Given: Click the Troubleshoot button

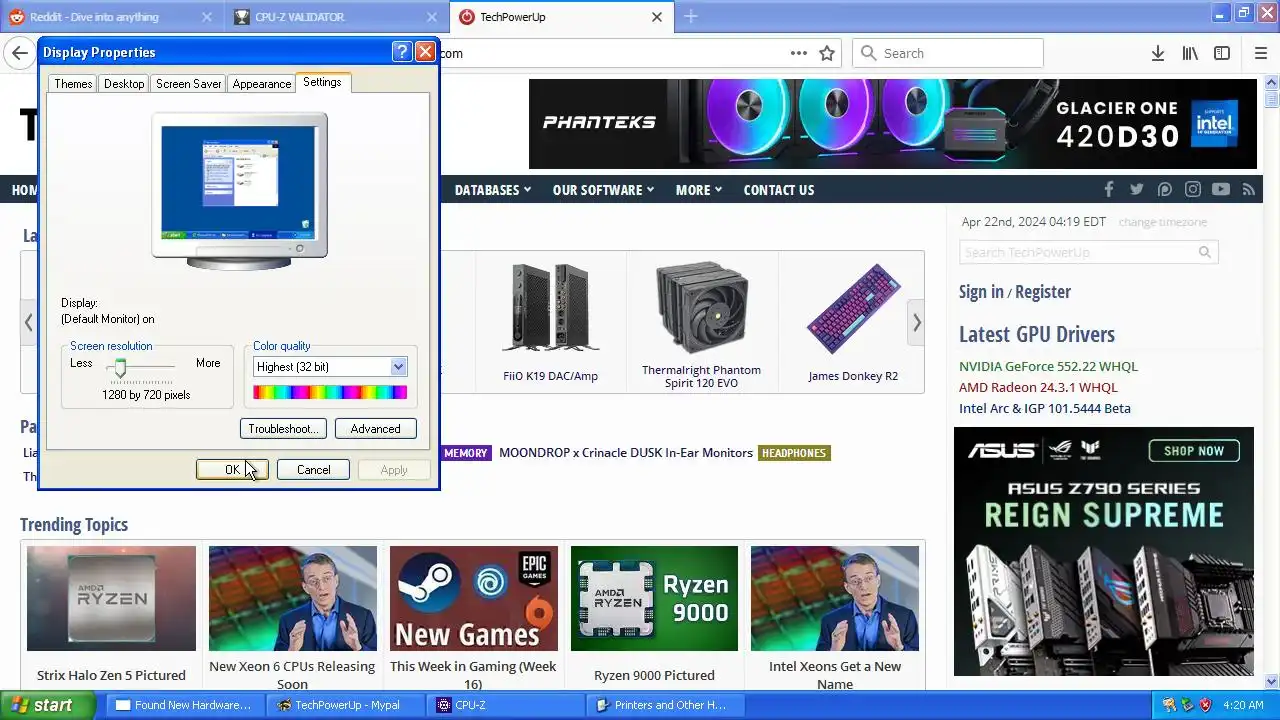Looking at the screenshot, I should tap(283, 428).
